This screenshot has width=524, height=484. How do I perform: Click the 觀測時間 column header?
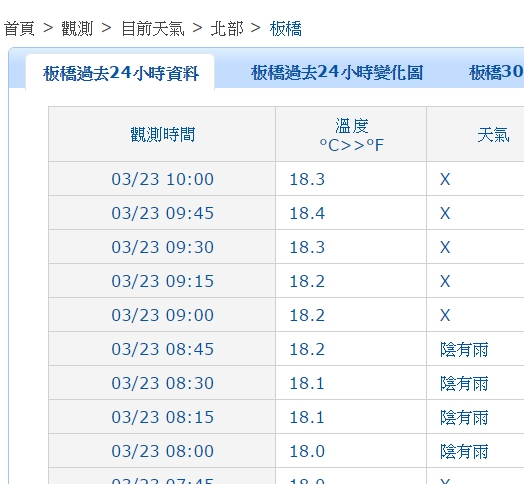pyautogui.click(x=162, y=135)
